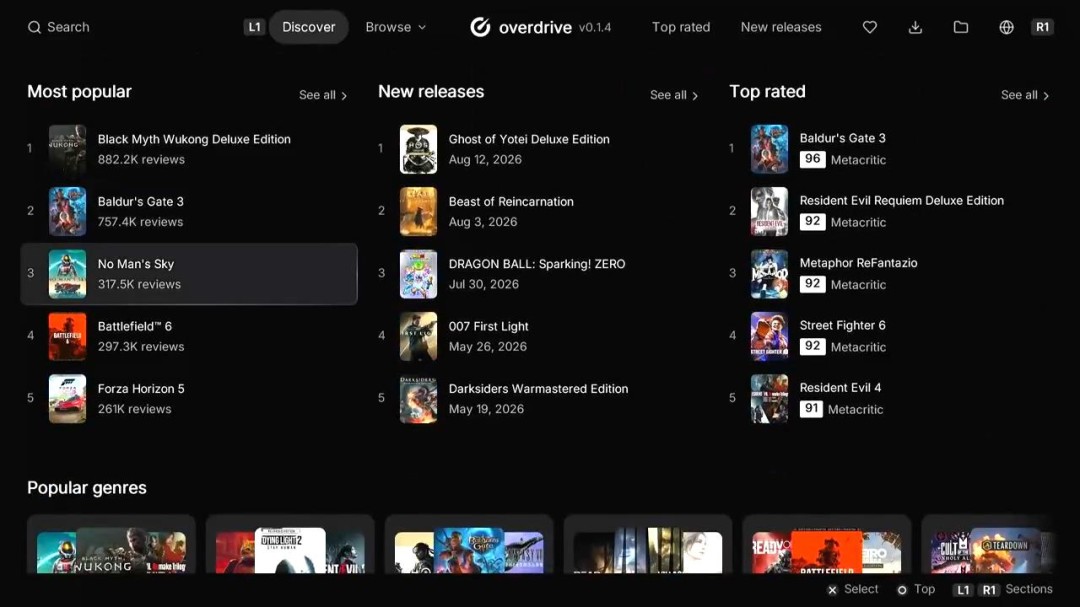Open Baldur's Gate 3 cover in Most popular

(x=68, y=212)
